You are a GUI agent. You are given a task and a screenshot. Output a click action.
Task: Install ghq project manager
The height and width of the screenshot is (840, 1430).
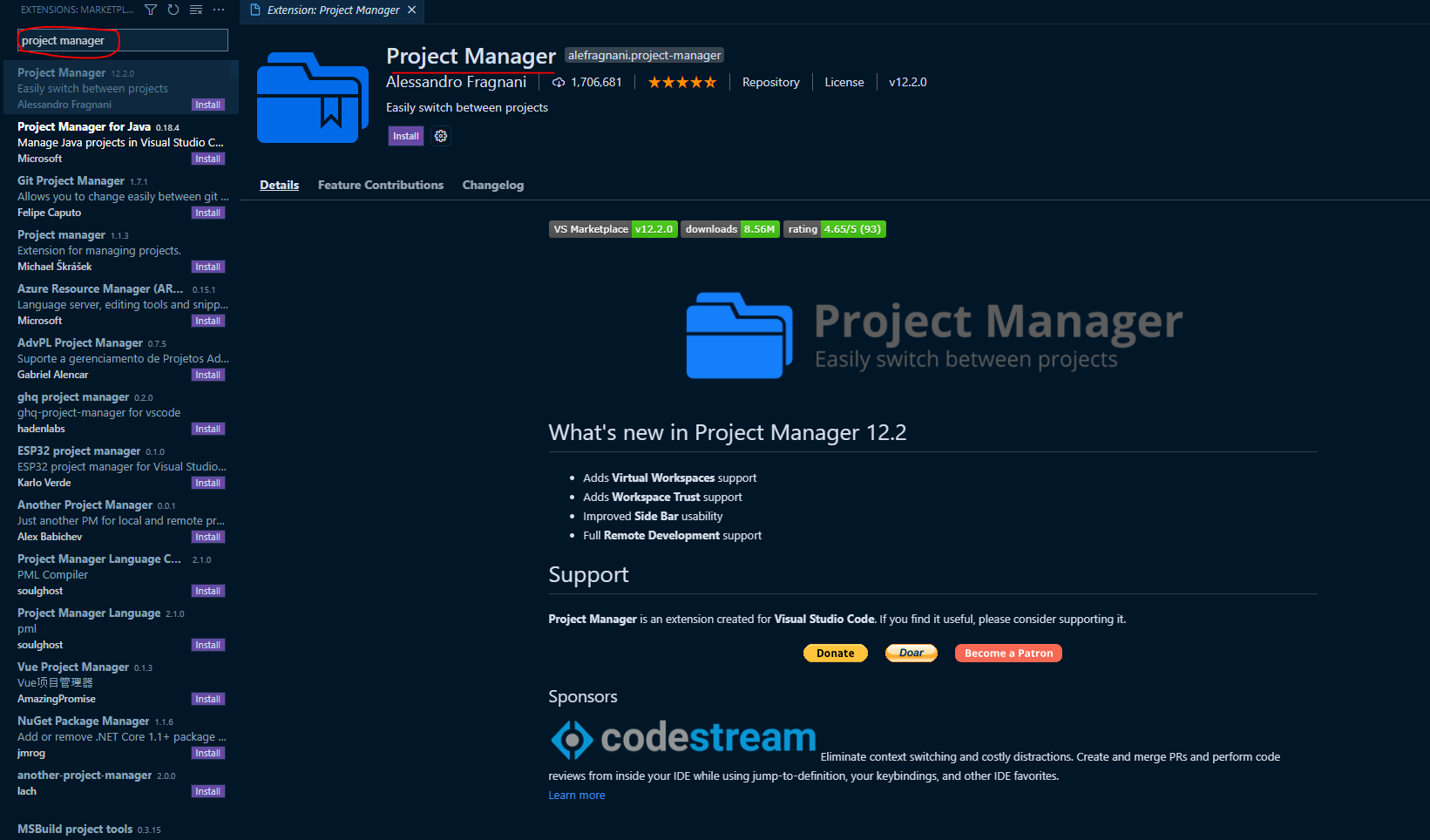tap(208, 429)
